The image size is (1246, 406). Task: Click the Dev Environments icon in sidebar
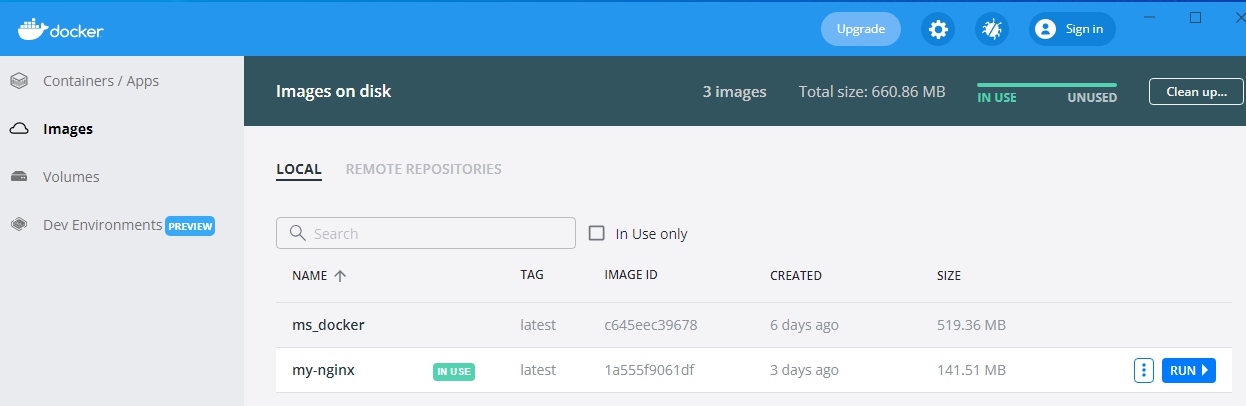point(19,225)
